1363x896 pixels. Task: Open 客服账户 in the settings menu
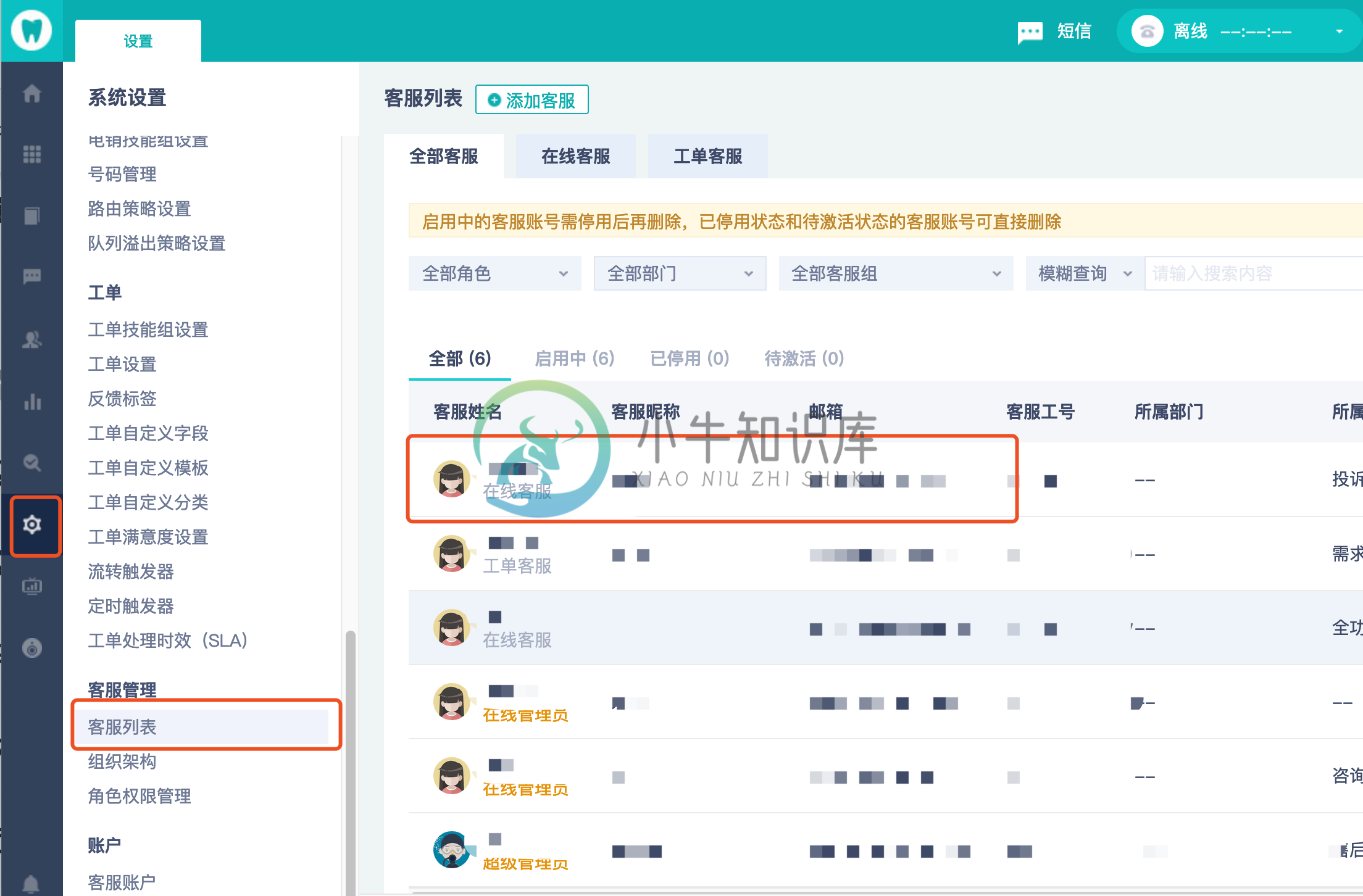pos(122,882)
